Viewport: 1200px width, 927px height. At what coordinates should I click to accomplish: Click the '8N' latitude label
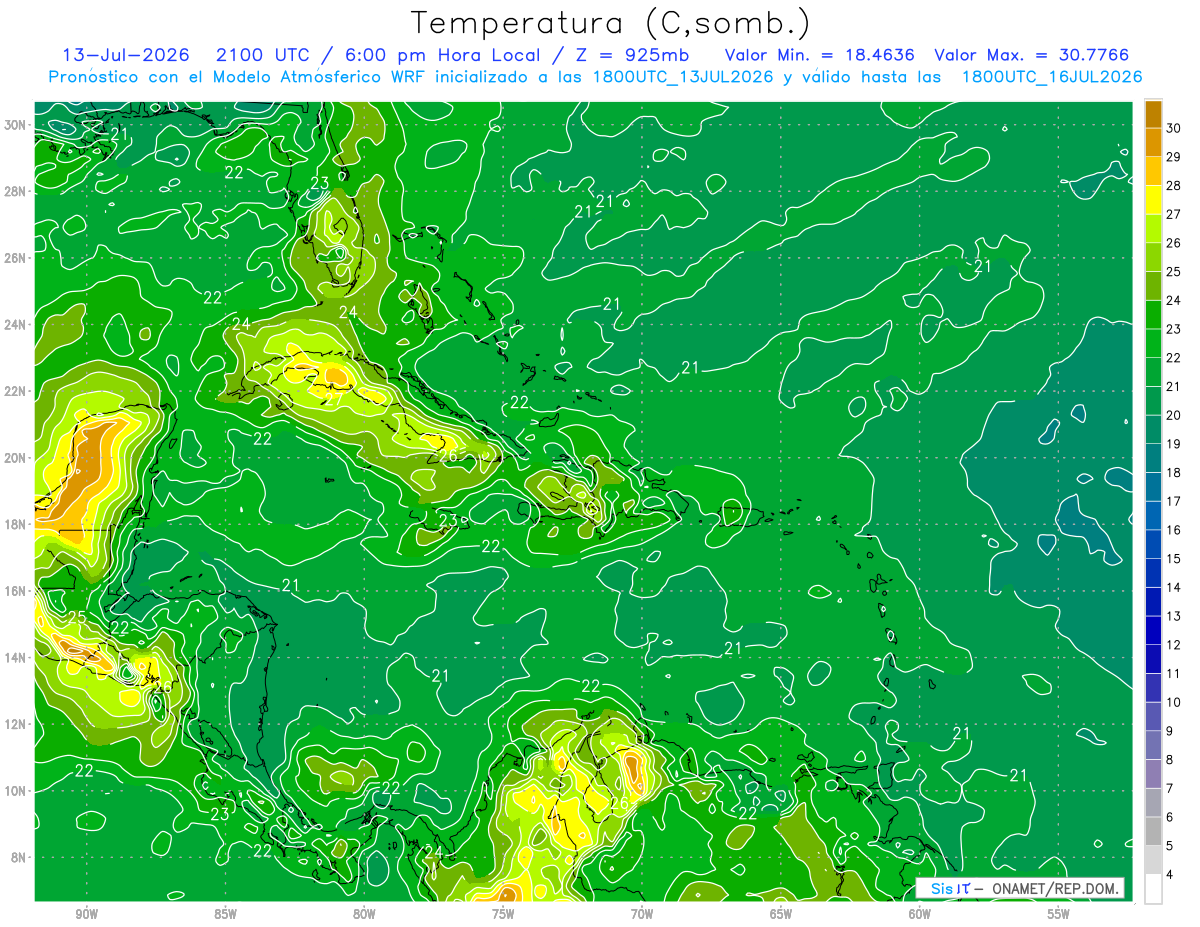[19, 858]
